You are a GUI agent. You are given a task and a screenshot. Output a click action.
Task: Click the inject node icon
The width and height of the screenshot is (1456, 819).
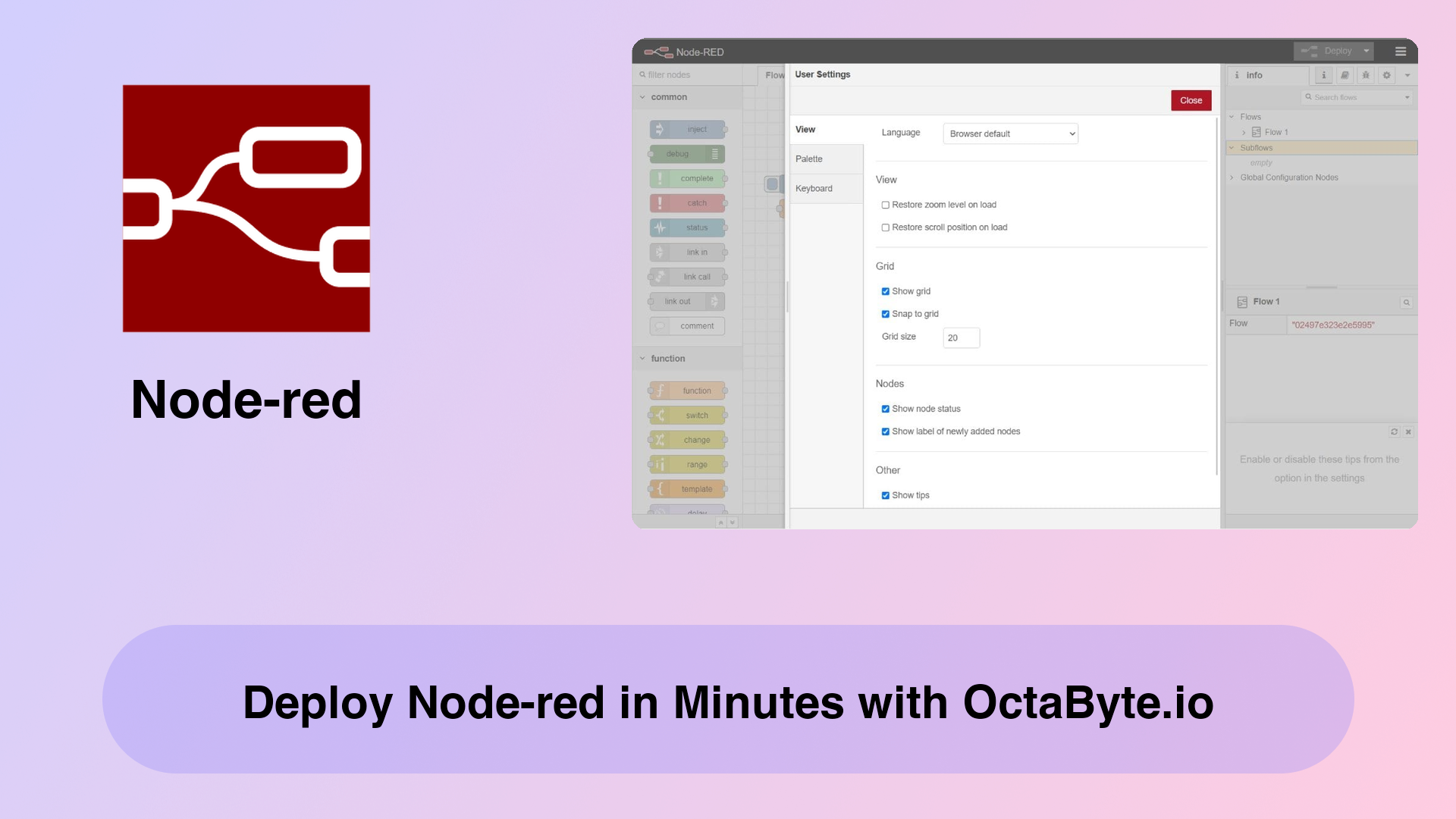660,129
